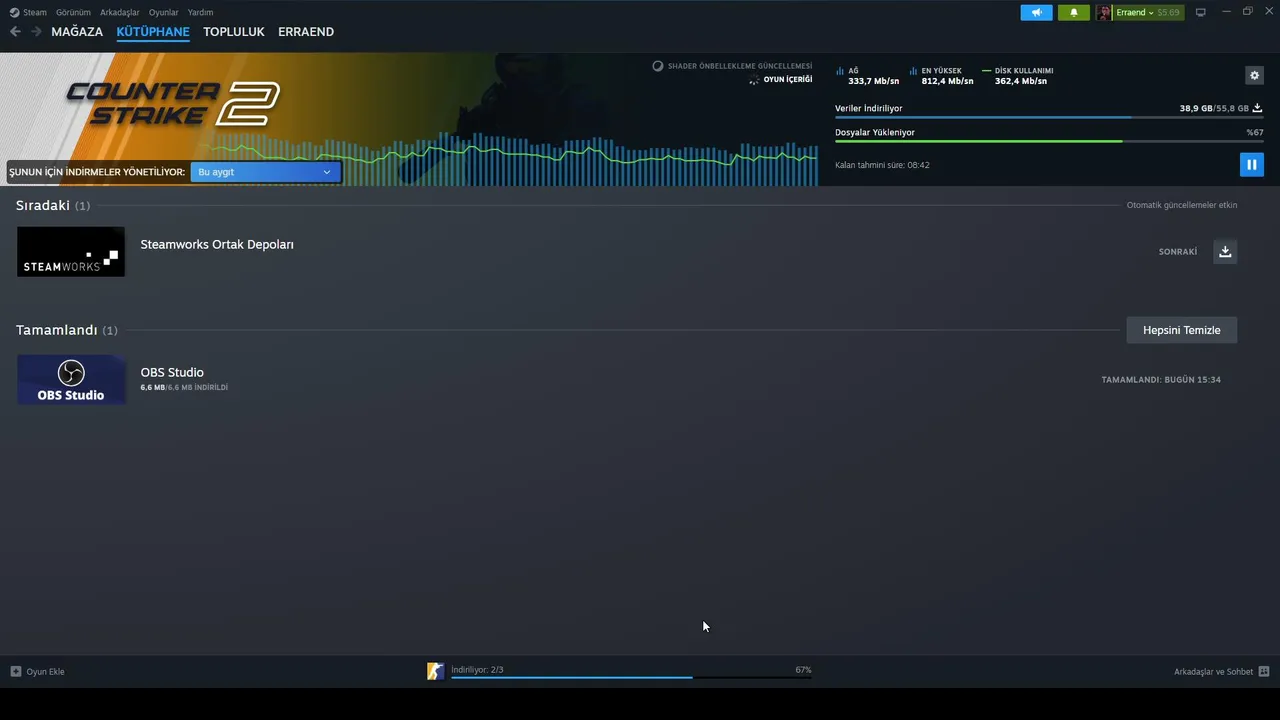The width and height of the screenshot is (1280, 720).
Task: Open the green bell notifications
Action: pyautogui.click(x=1074, y=12)
